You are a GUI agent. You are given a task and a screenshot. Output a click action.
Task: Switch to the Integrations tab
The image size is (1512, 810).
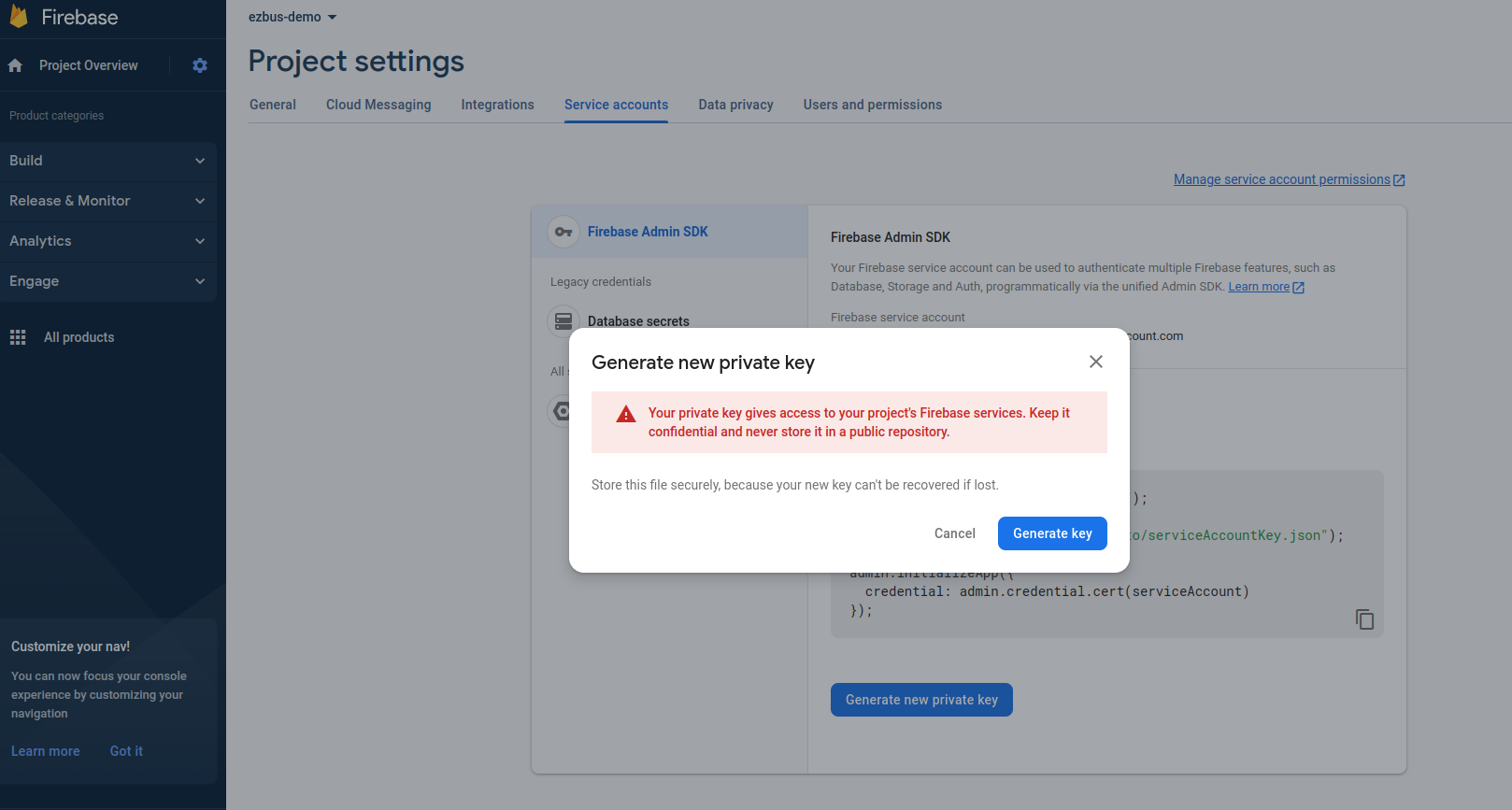[497, 105]
